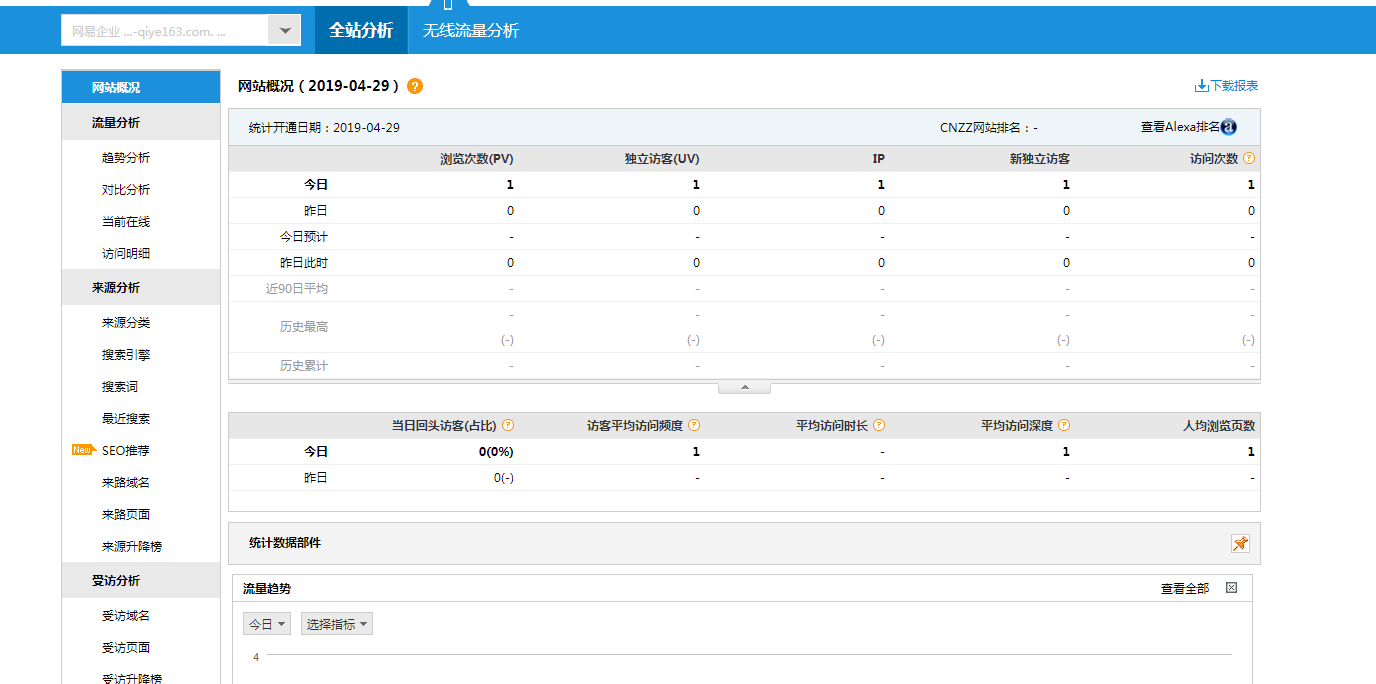This screenshot has height=684, width=1376.
Task: Open the Alexa ranking icon
Action: (x=1229, y=127)
